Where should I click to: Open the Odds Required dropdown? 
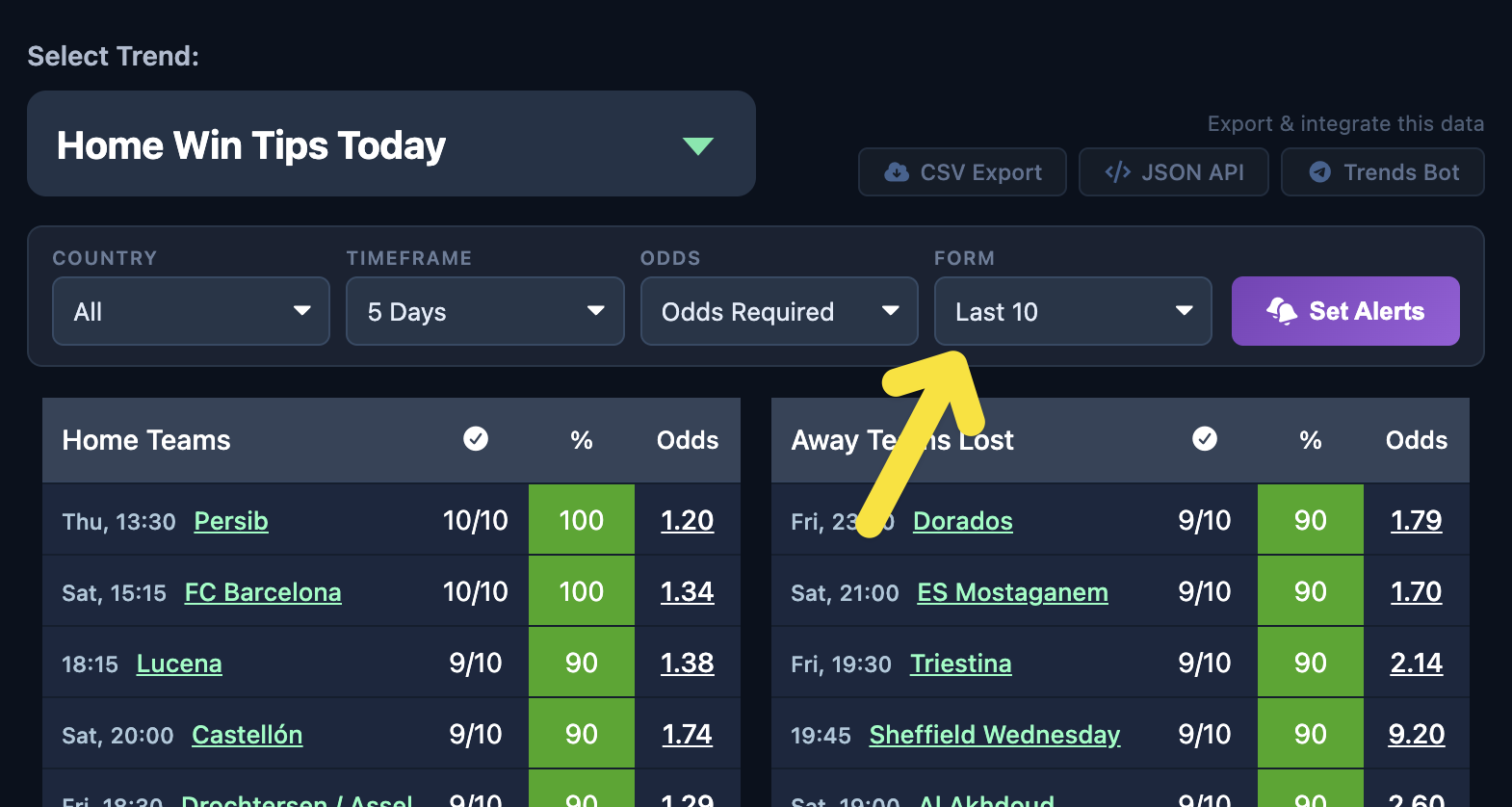(x=778, y=311)
